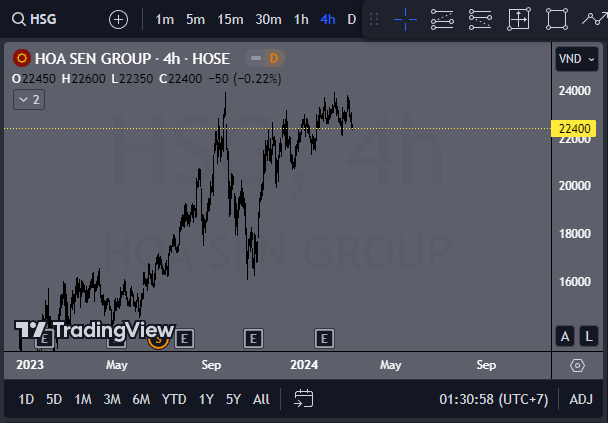
Task: Click the May 2023 time axis label
Action: click(x=116, y=365)
